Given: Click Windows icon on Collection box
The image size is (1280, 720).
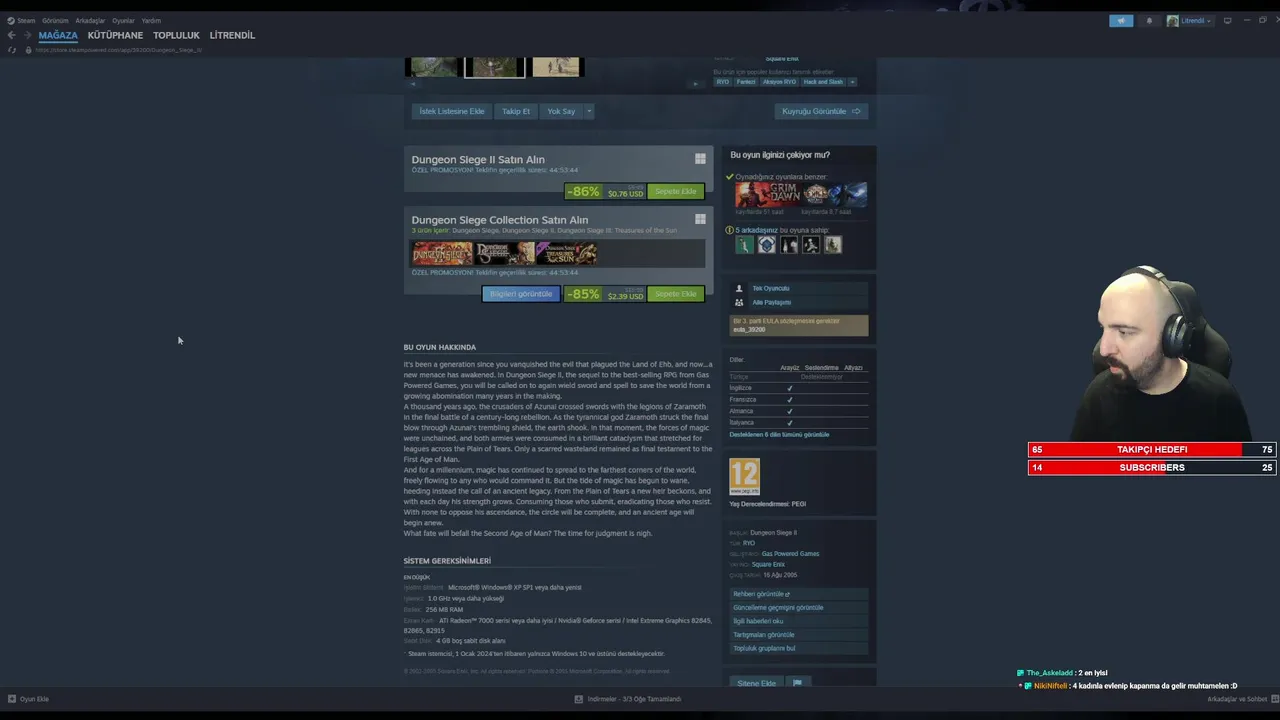Looking at the screenshot, I should pos(700,219).
